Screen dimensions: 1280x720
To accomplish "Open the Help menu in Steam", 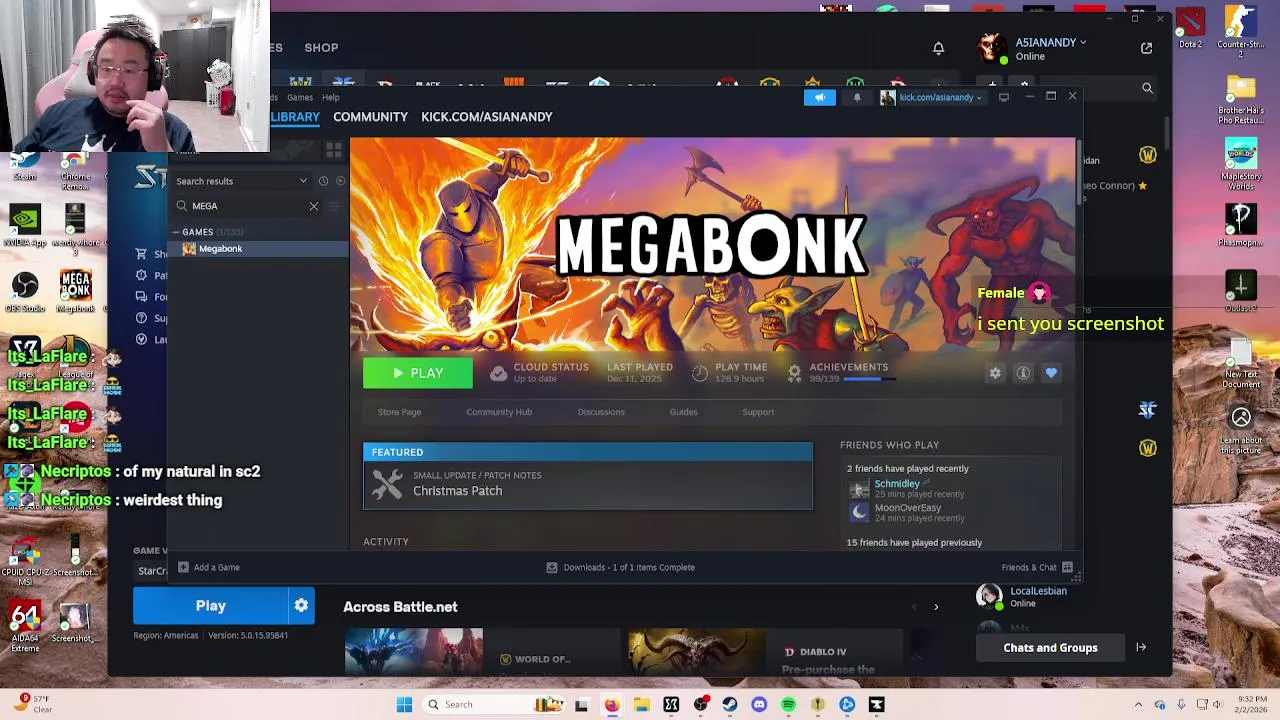I will pyautogui.click(x=330, y=97).
